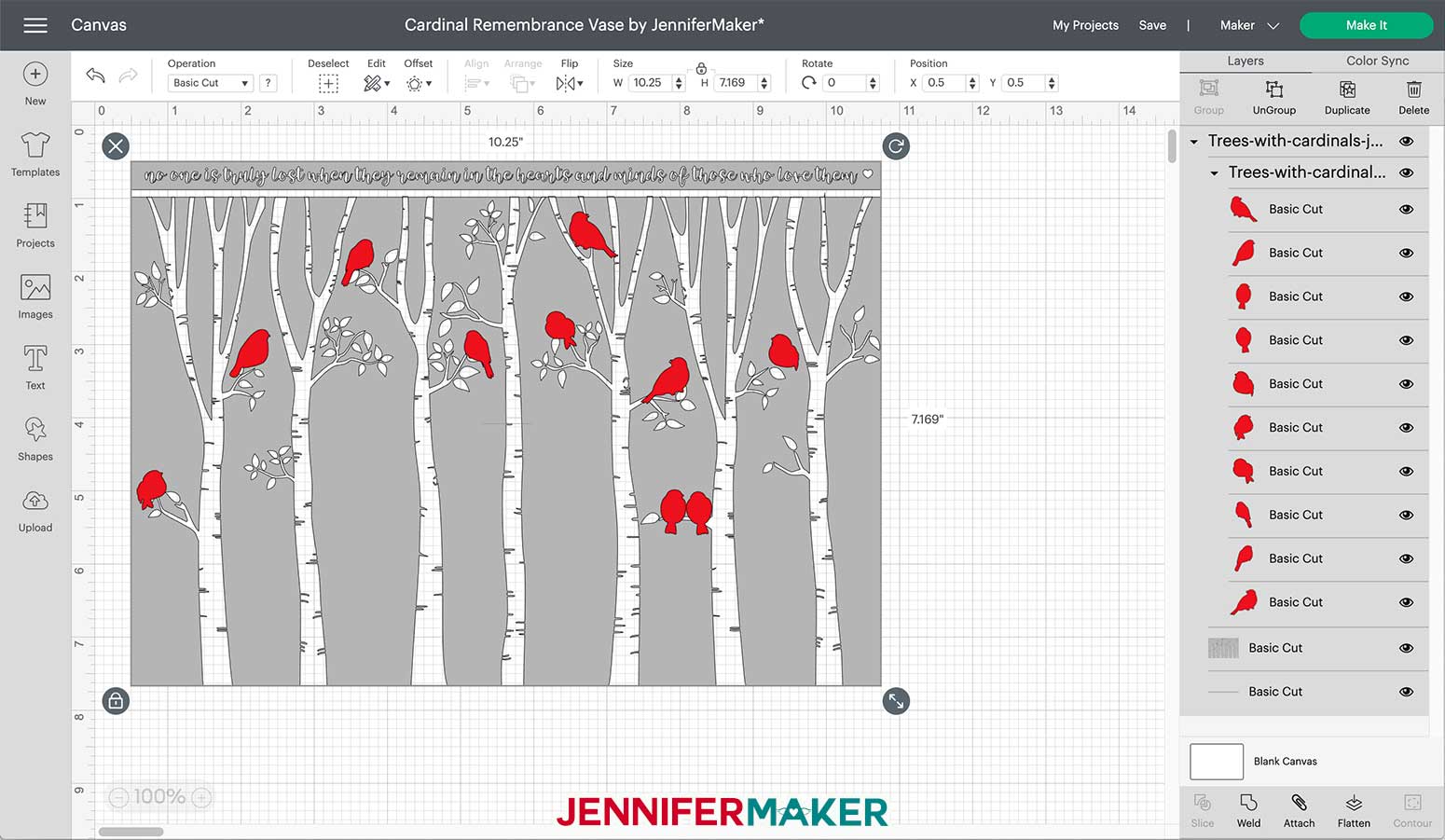Image resolution: width=1445 pixels, height=840 pixels.
Task: Open My Projects
Action: (1085, 25)
